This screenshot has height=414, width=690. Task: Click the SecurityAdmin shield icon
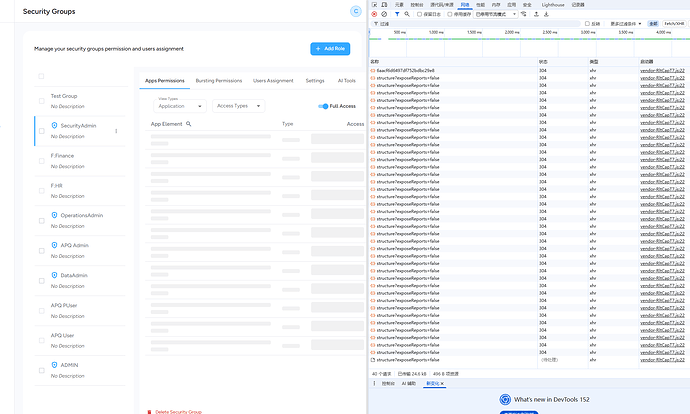point(54,125)
